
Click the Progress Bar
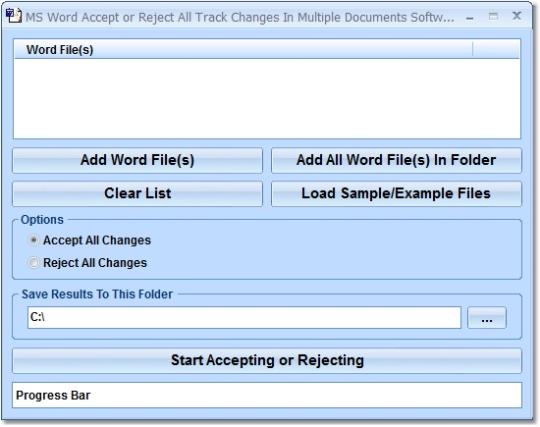[x=267, y=395]
